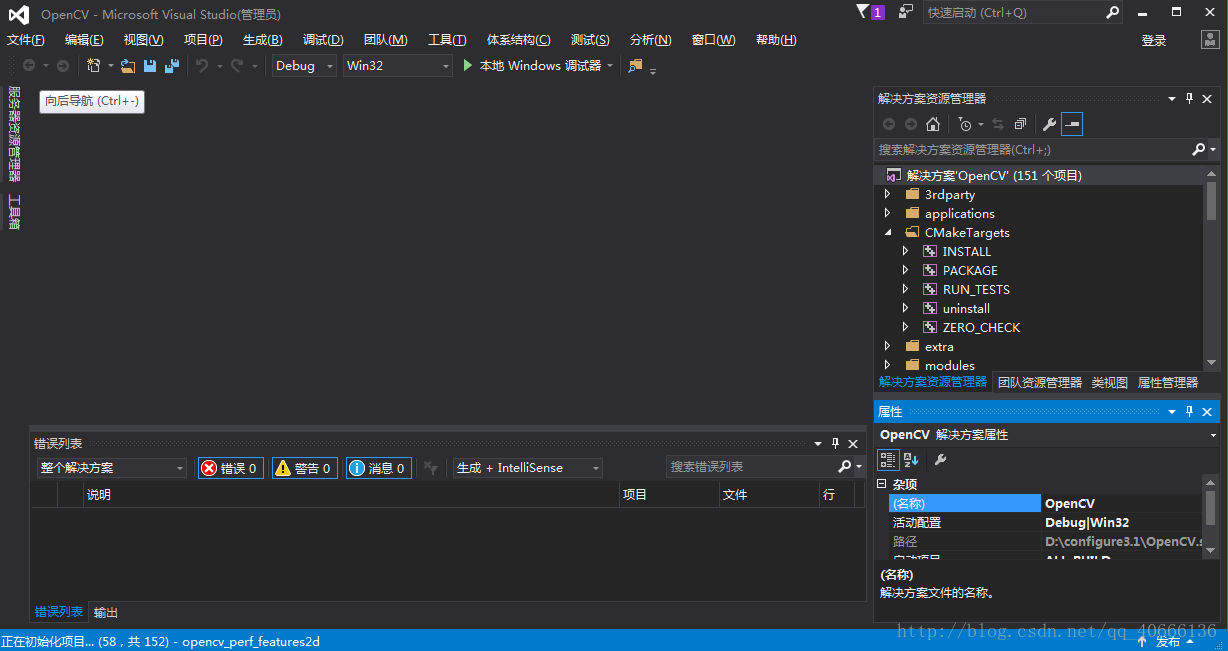Open the OpenCV 解决方案属性 object dropdown
The image size is (1228, 651).
click(1047, 435)
